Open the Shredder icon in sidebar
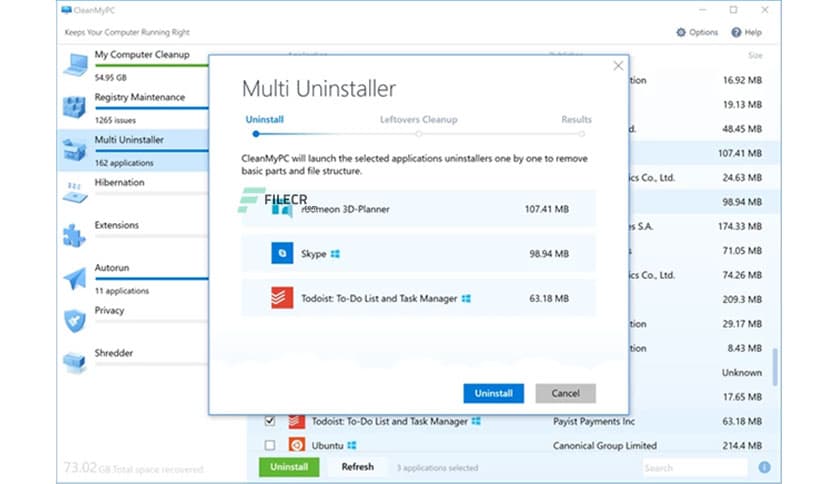Image resolution: width=836 pixels, height=484 pixels. tap(74, 362)
